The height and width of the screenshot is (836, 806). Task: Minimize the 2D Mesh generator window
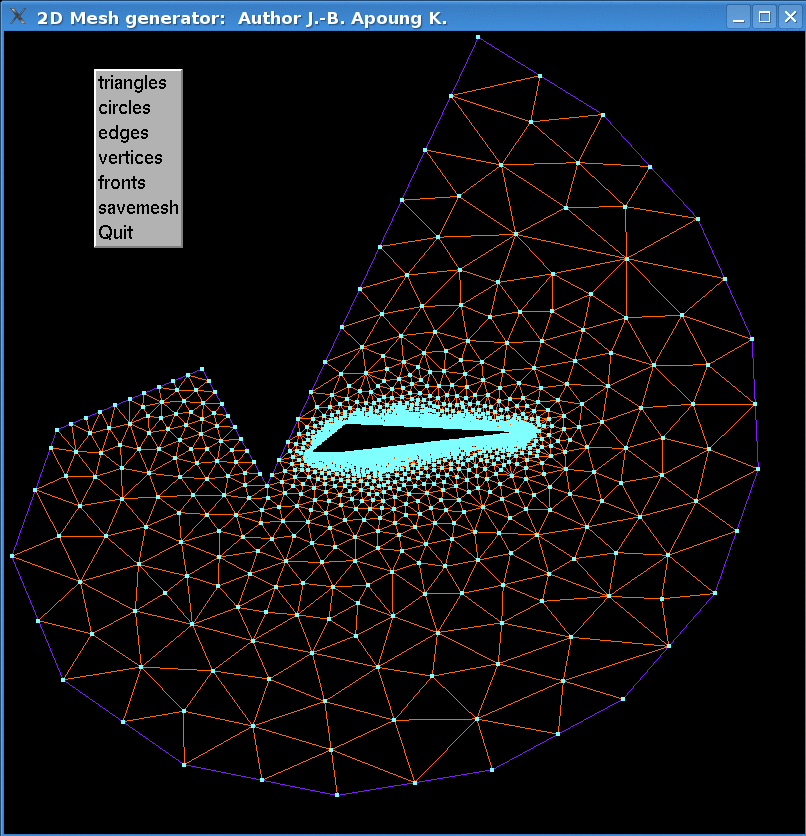[x=738, y=17]
